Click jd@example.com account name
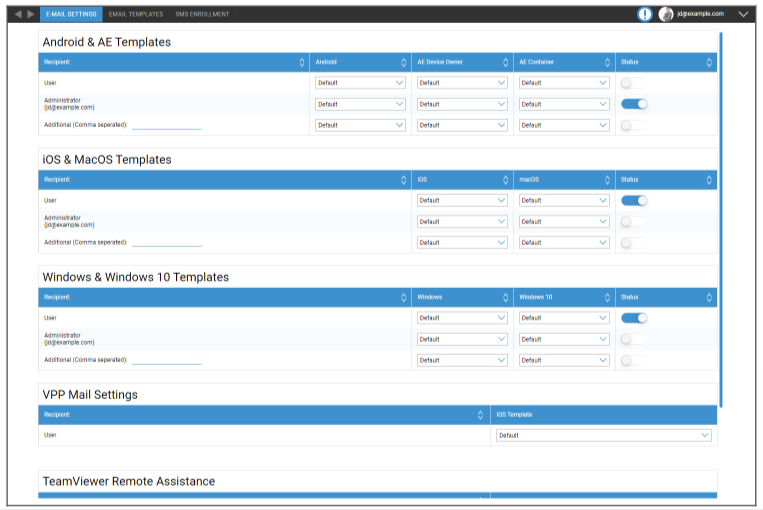Viewport: 763px width, 510px height. click(700, 14)
